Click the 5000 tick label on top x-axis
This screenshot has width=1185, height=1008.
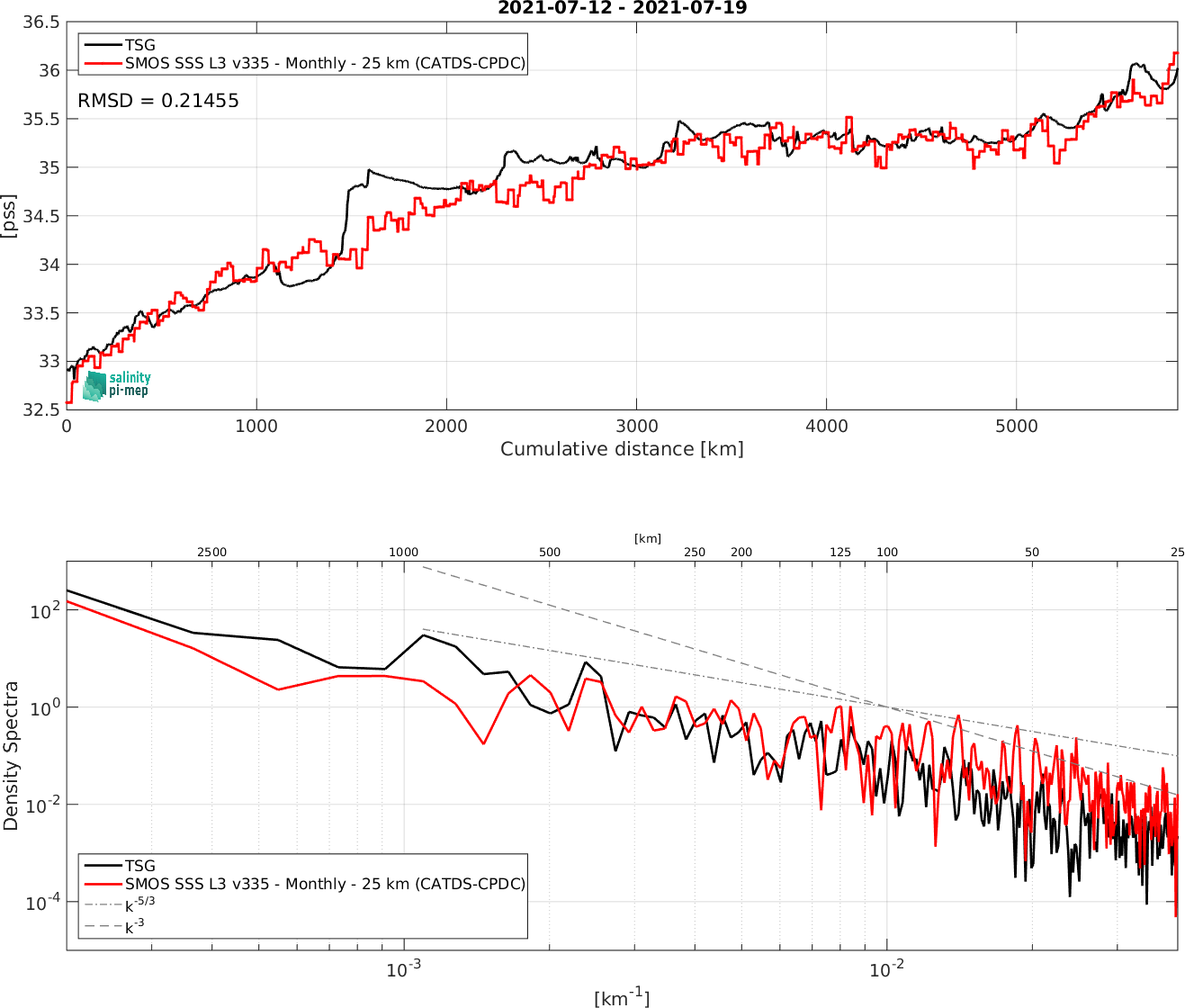[x=1016, y=426]
